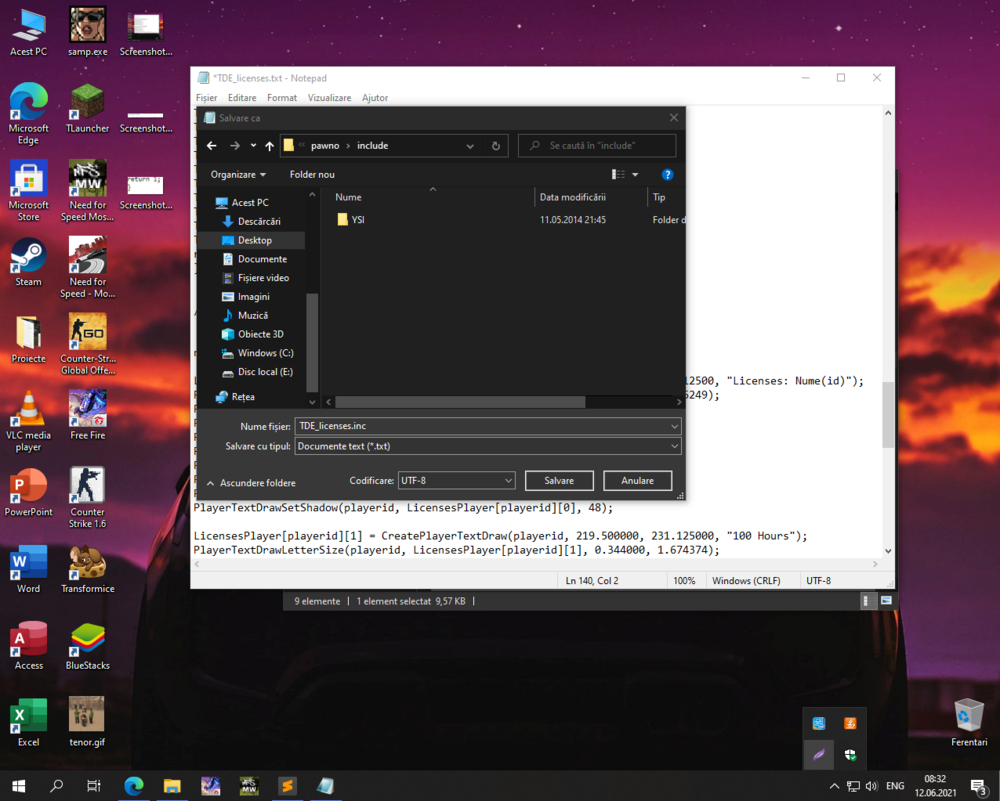The image size is (1000, 801).
Task: Click the Salvare button
Action: pos(559,481)
